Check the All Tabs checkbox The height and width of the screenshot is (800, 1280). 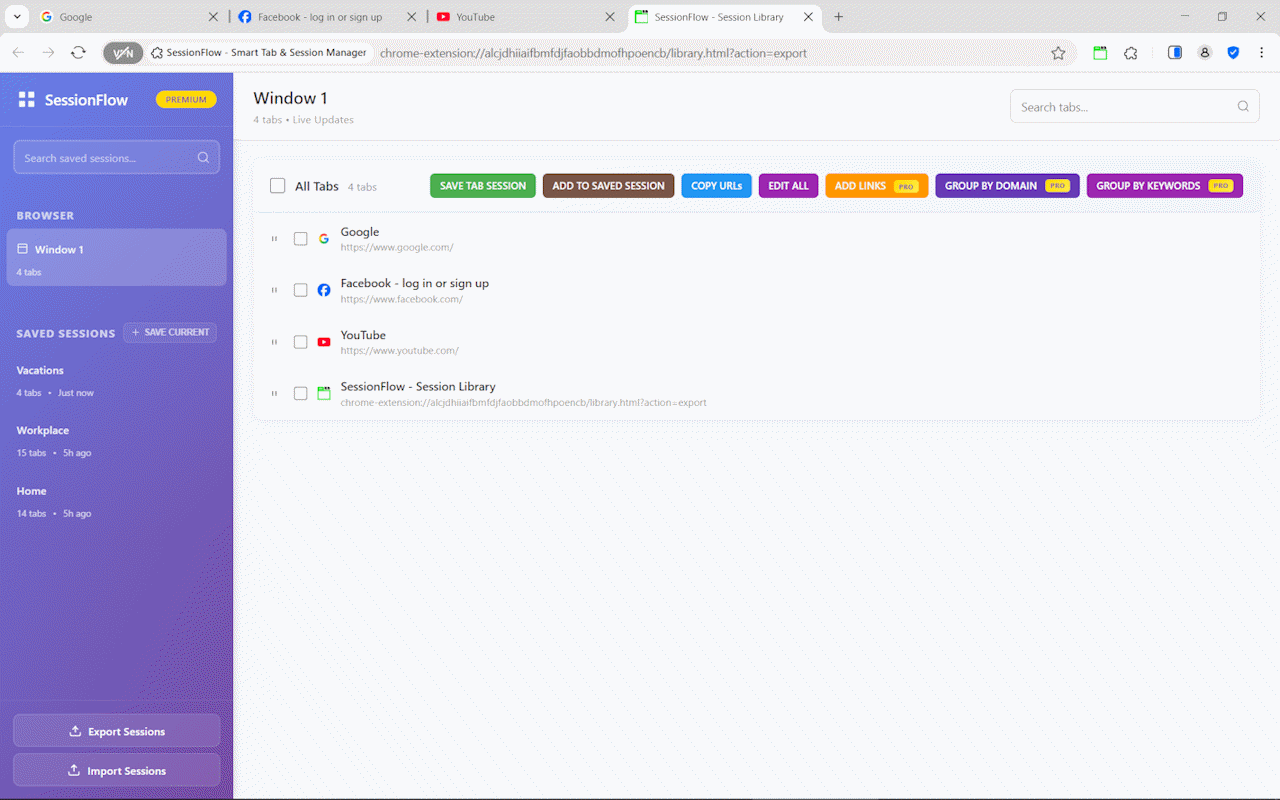[278, 186]
